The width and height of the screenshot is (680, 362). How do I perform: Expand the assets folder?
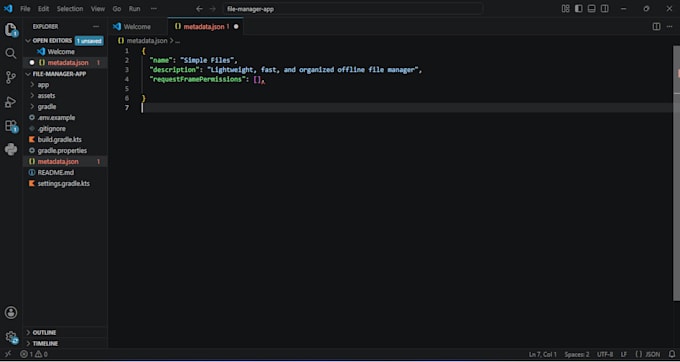[46, 96]
